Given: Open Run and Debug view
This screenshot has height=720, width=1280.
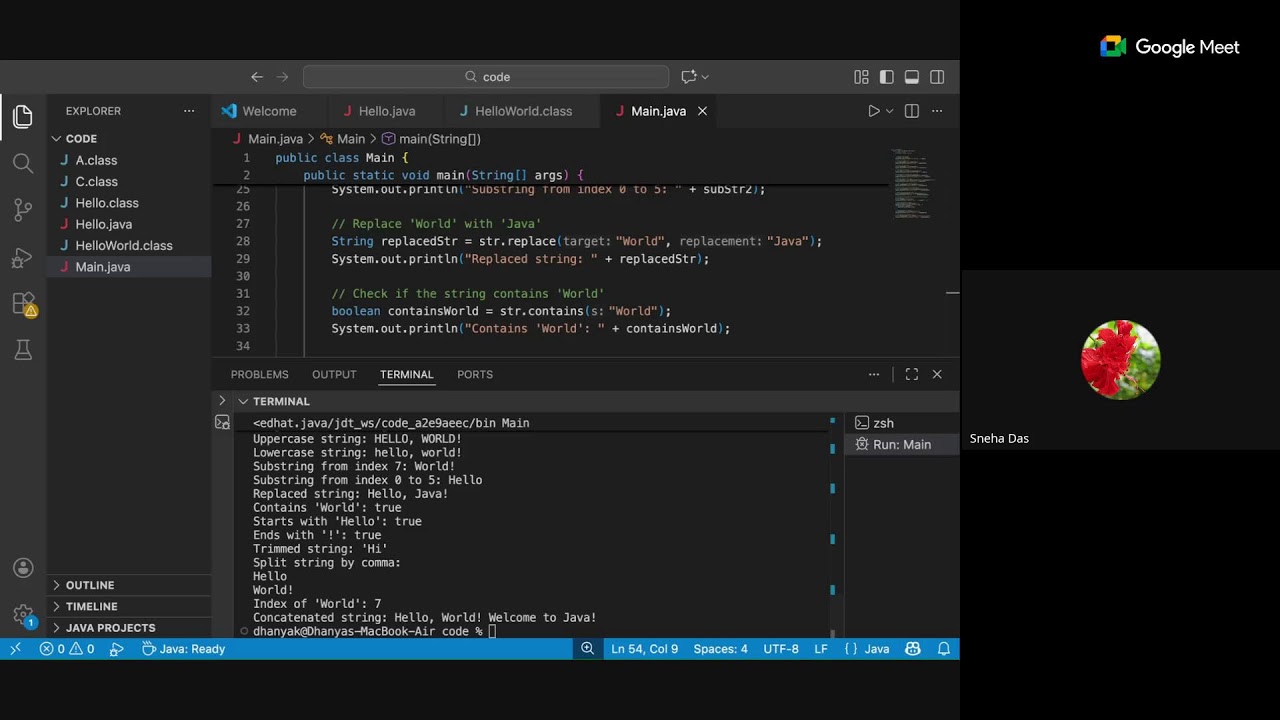Looking at the screenshot, I should [x=23, y=258].
